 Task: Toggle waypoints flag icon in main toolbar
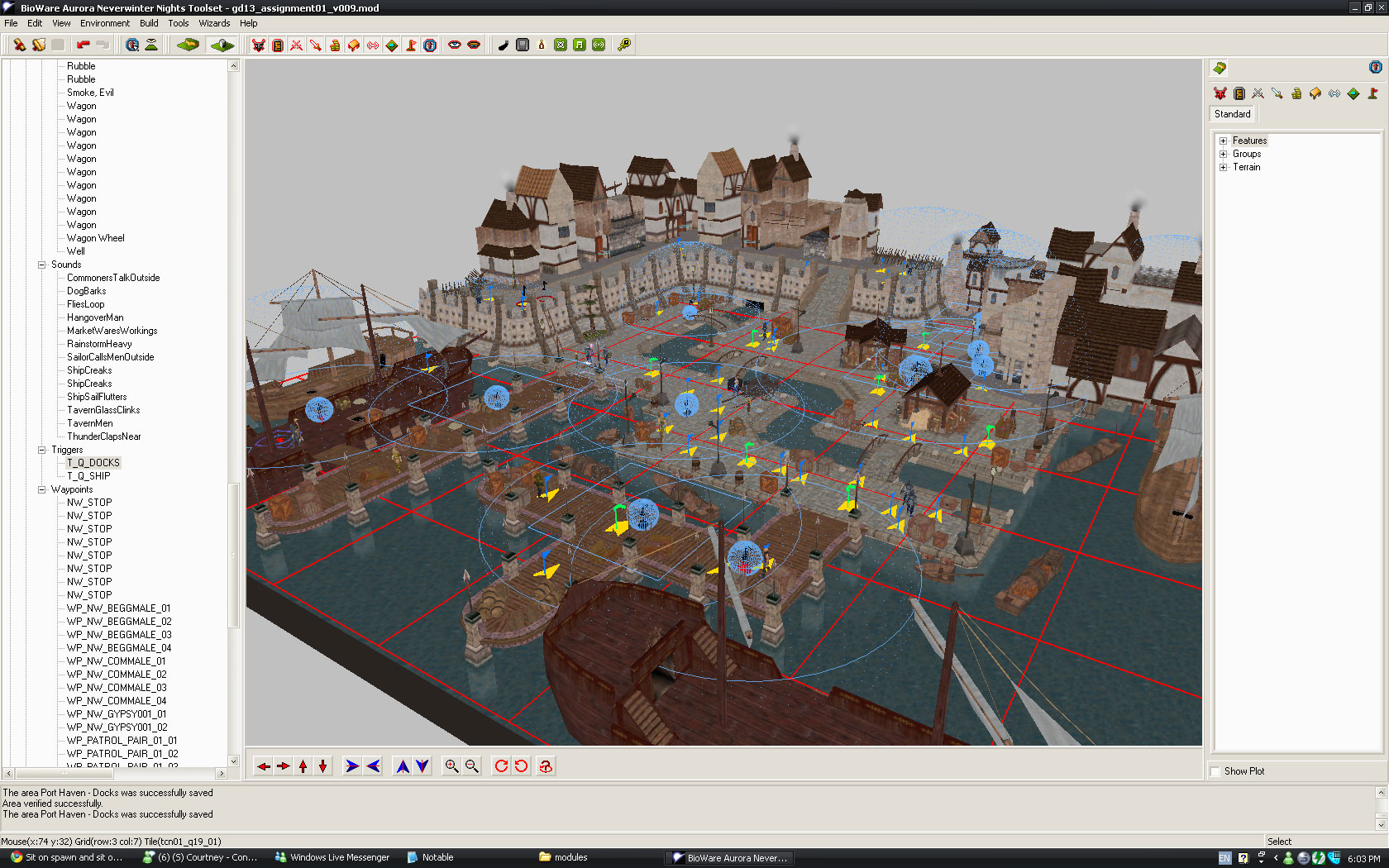[411, 45]
